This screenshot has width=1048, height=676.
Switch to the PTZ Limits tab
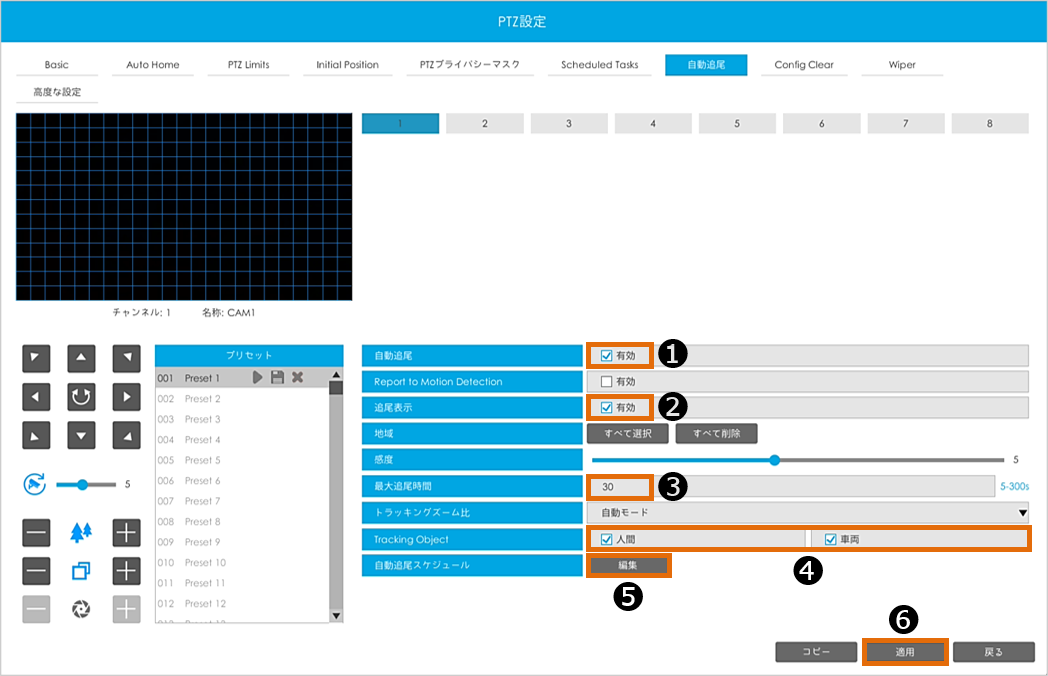point(241,65)
